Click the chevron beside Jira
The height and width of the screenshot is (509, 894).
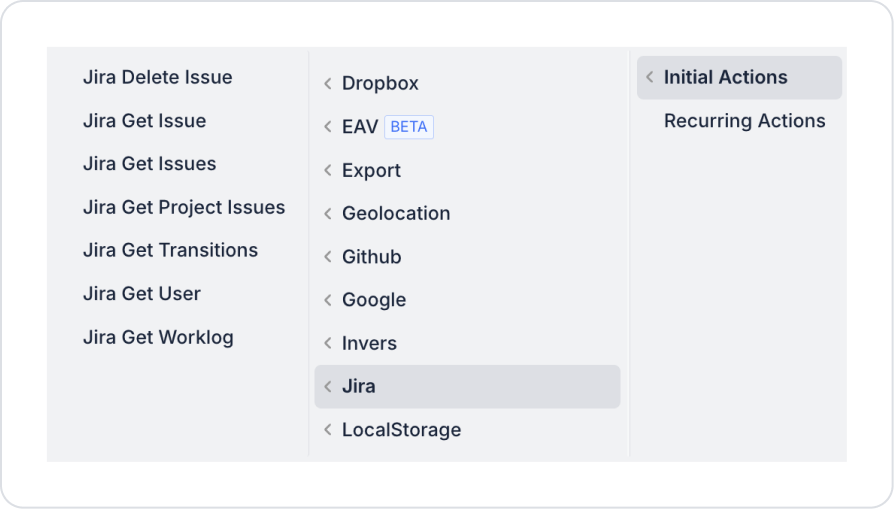(328, 387)
